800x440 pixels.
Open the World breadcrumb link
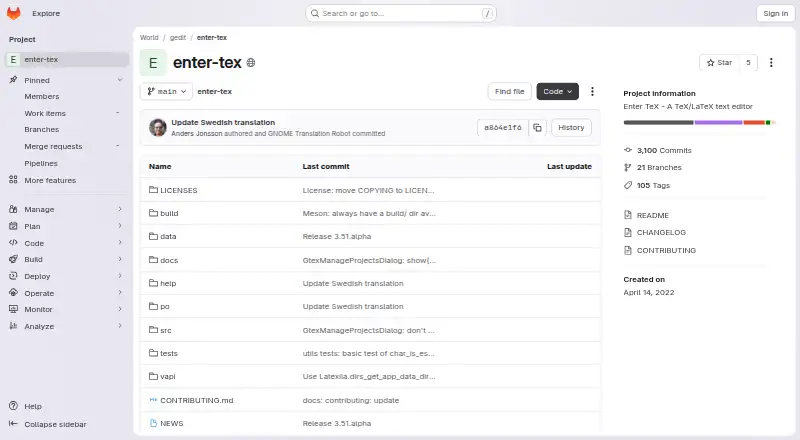pos(149,37)
